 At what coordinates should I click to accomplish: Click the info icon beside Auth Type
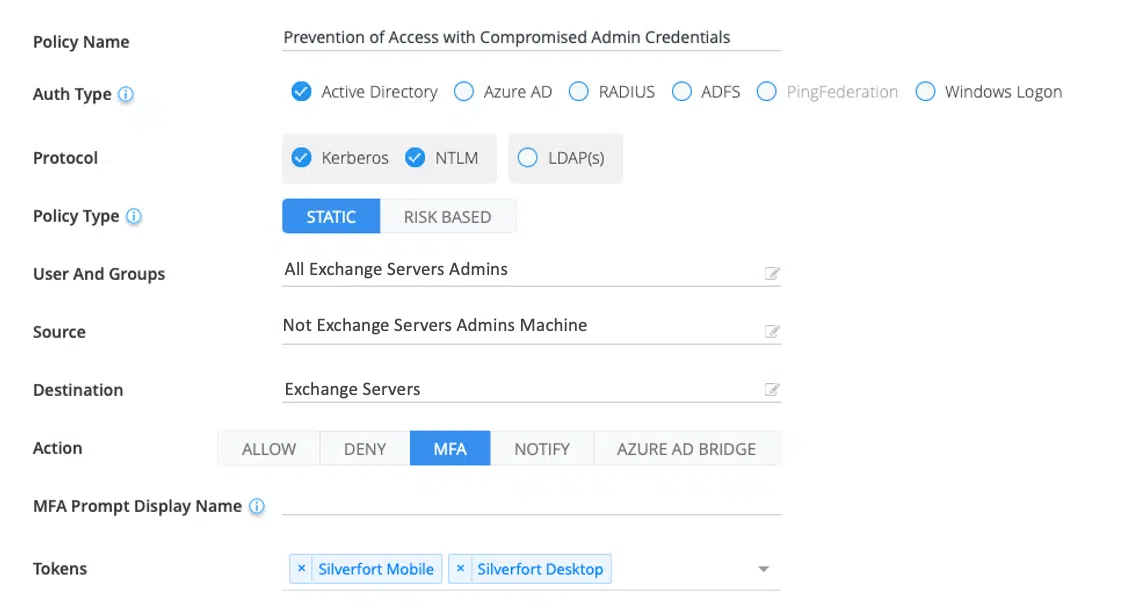point(126,95)
